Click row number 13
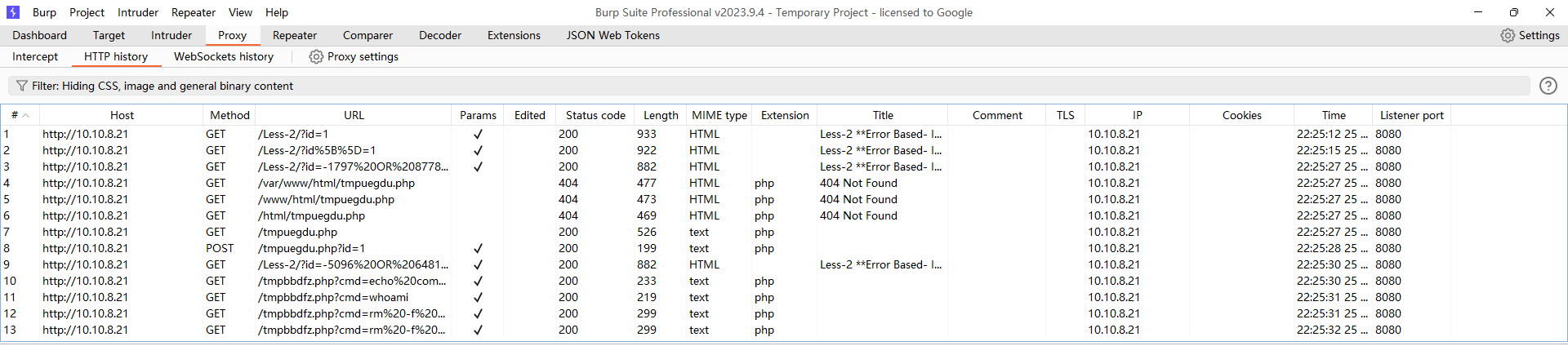Image resolution: width=1568 pixels, height=346 pixels. tap(10, 330)
